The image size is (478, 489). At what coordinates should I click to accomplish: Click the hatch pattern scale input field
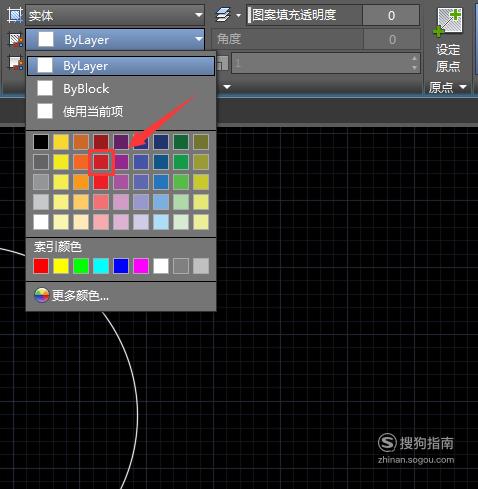[326, 63]
